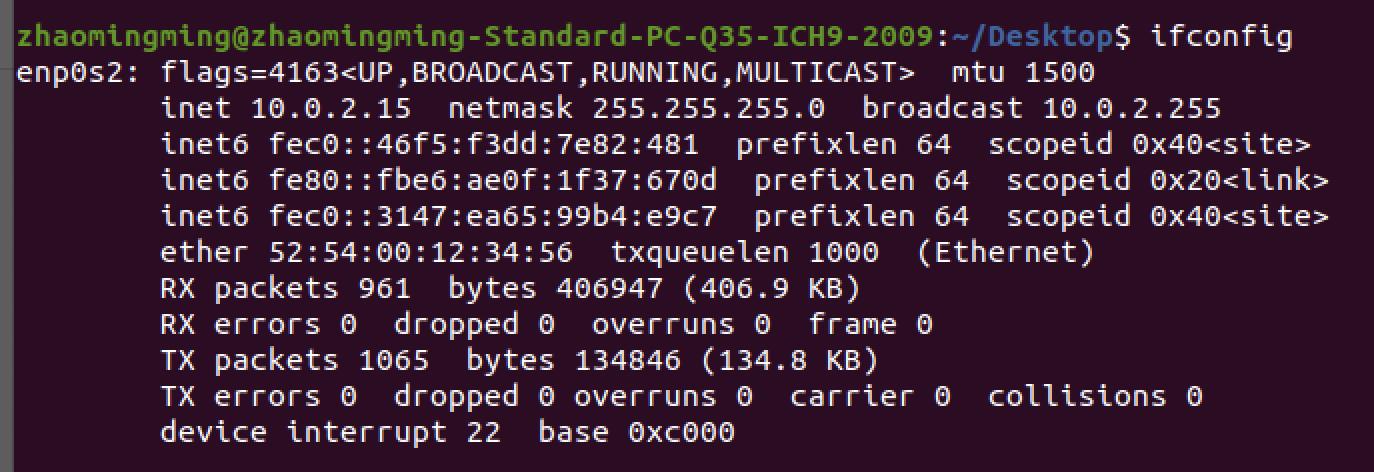
Task: Click the inet address 10.0.2.15
Action: point(339,109)
